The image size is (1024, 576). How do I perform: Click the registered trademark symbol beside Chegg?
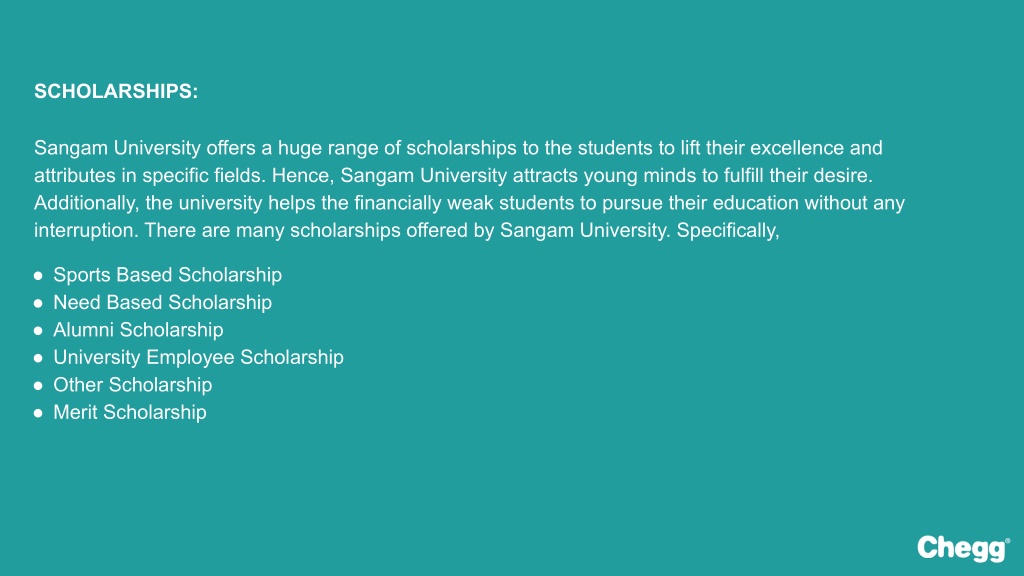pyautogui.click(x=1008, y=540)
